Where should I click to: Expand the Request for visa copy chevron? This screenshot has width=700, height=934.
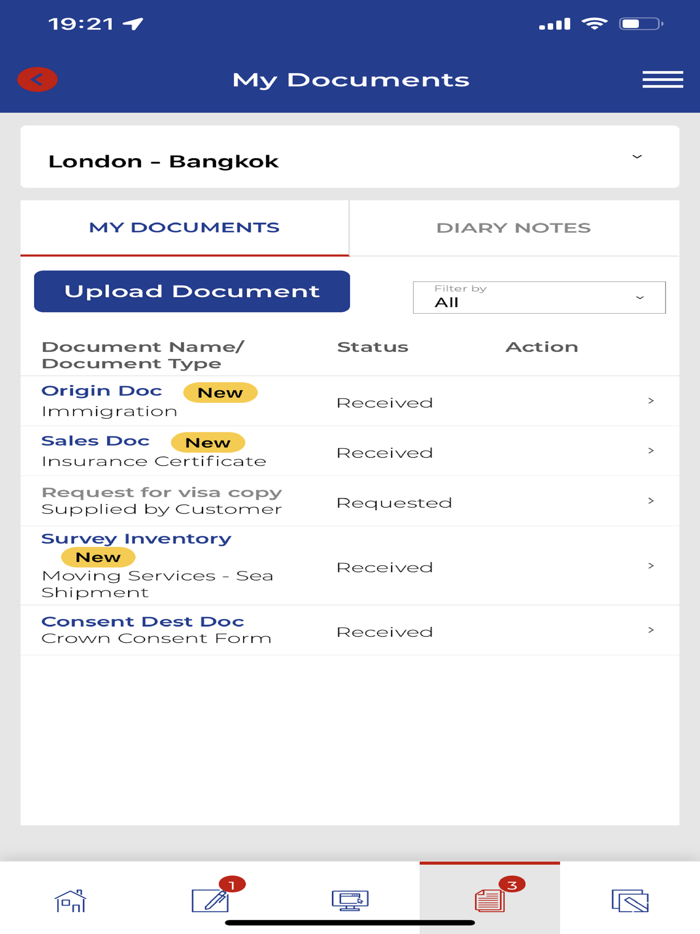point(651,501)
